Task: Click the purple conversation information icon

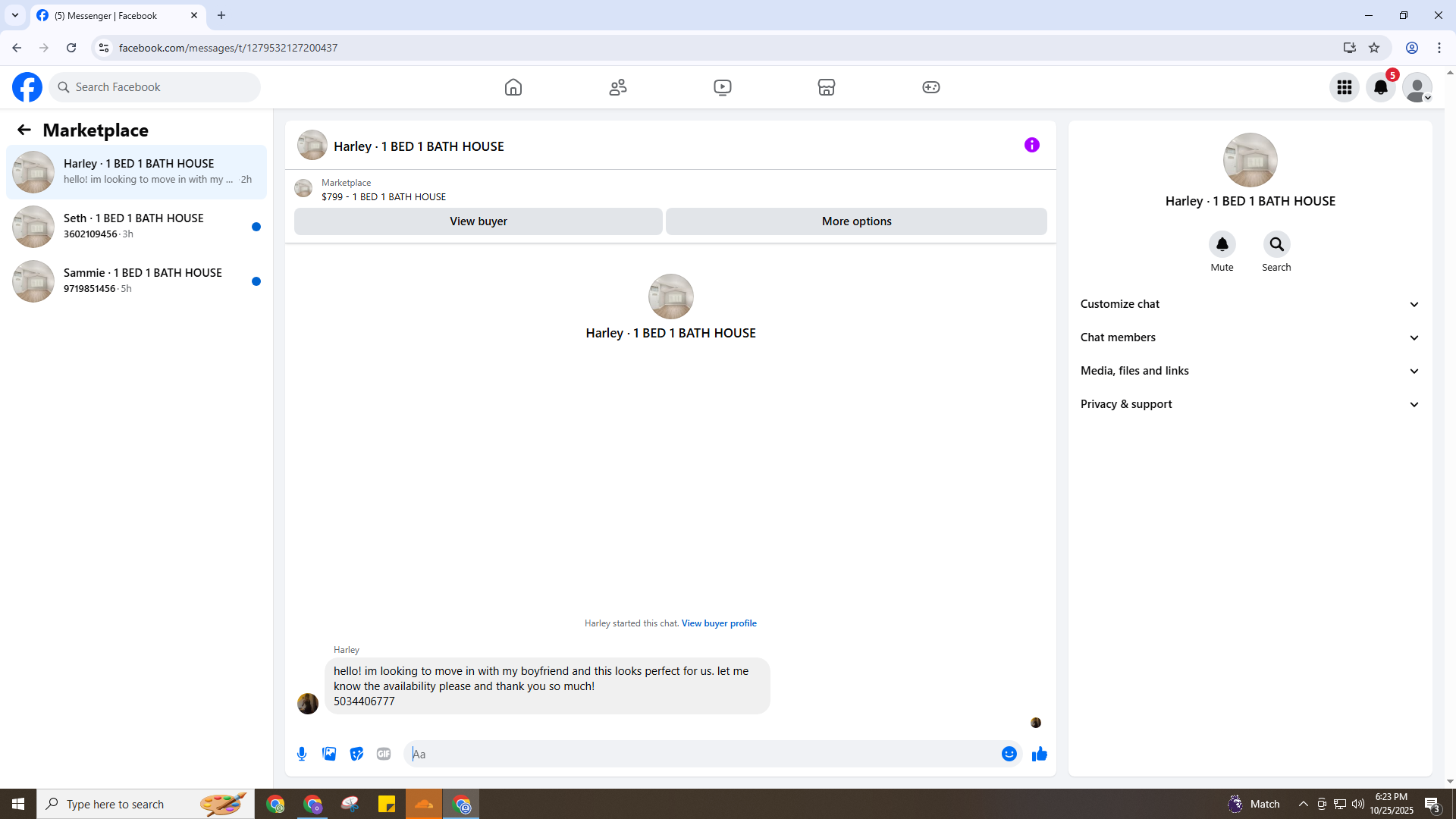Action: (x=1031, y=145)
